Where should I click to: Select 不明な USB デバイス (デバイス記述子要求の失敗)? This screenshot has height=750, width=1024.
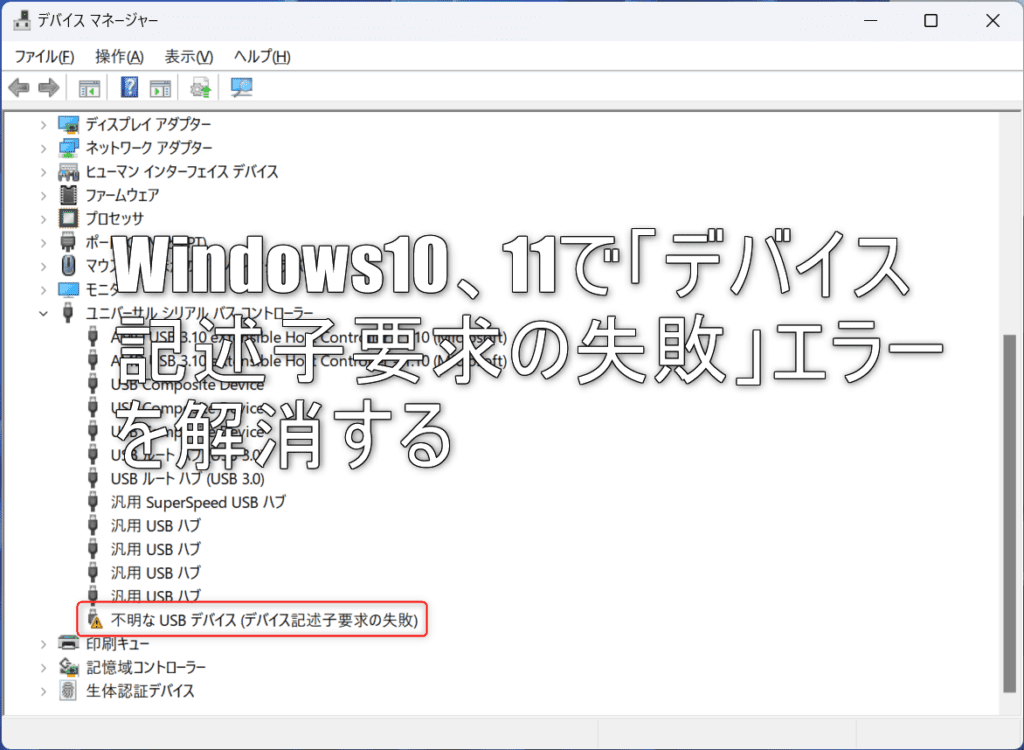click(264, 619)
